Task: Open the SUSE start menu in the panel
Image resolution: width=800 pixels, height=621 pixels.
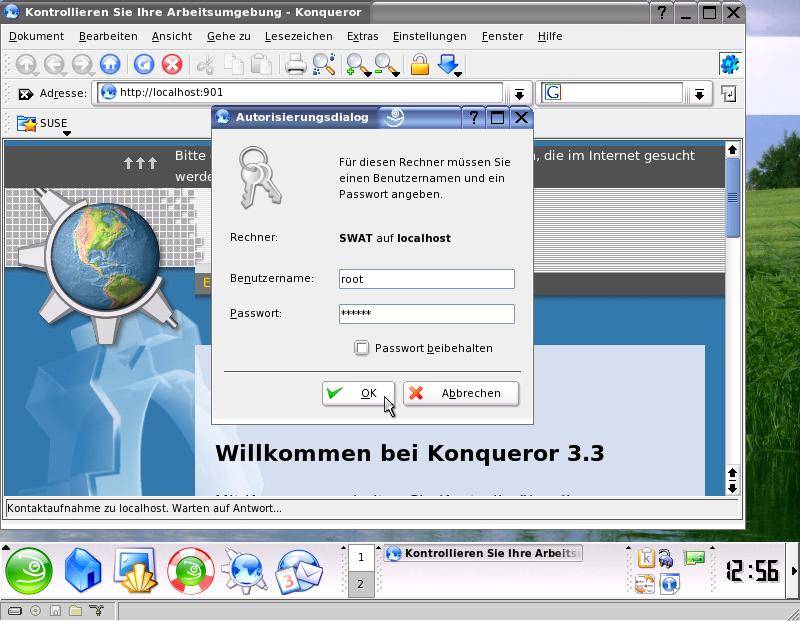Action: [x=29, y=570]
